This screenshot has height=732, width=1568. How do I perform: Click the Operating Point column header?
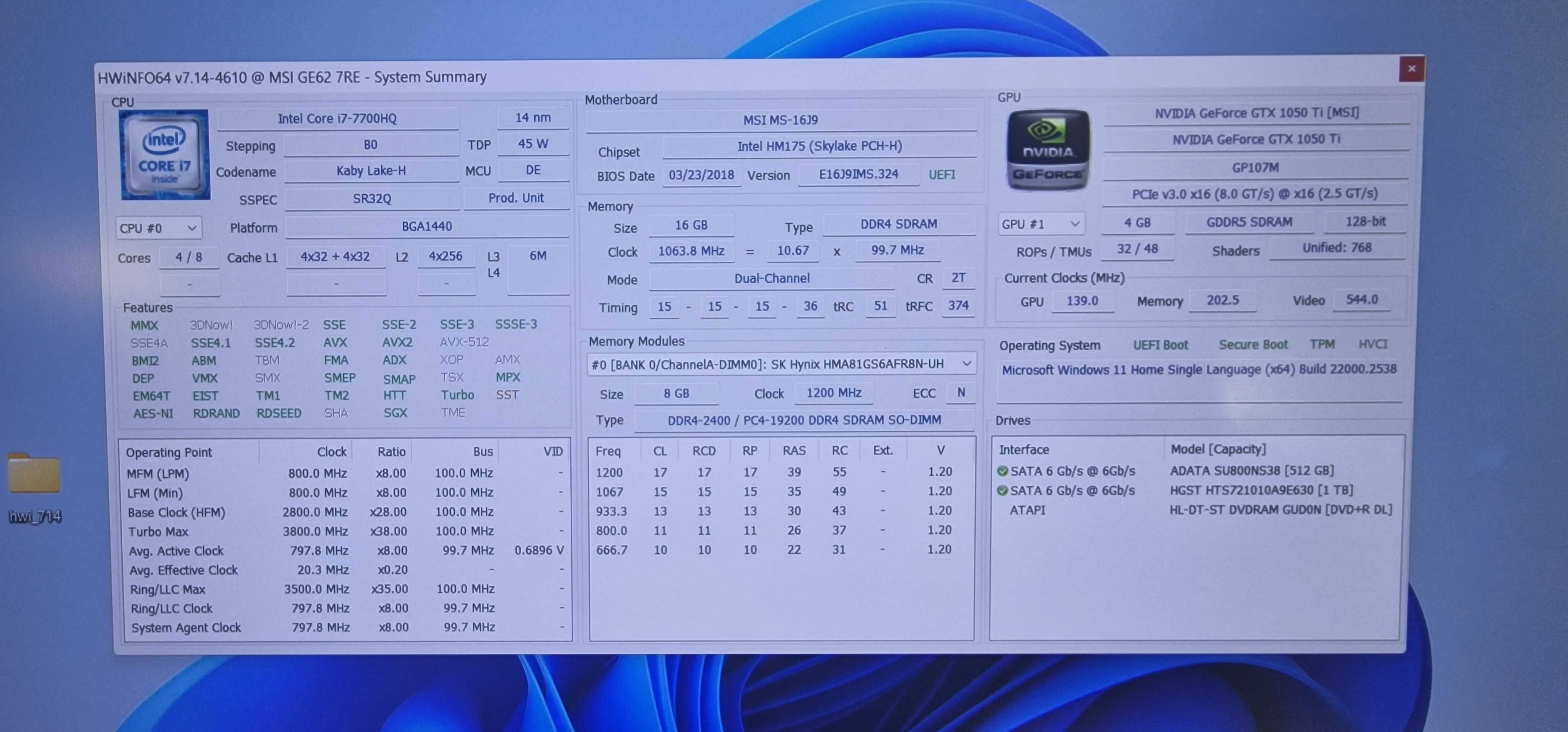169,452
